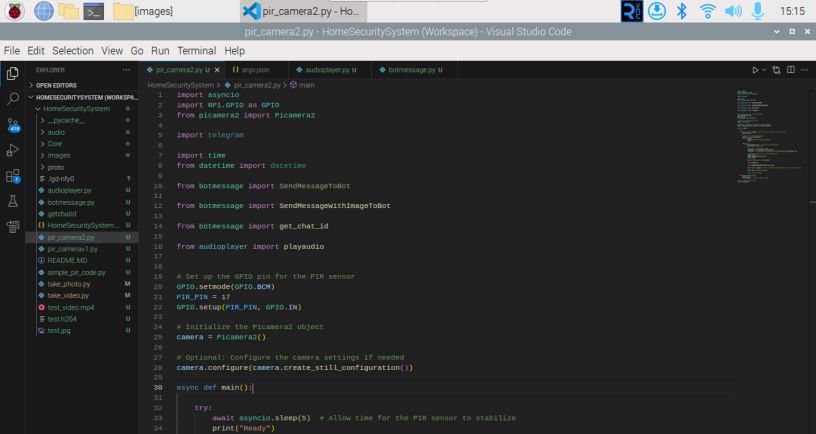Open the Run and Debug view
Viewport: 816px width, 434px height.
coord(12,150)
